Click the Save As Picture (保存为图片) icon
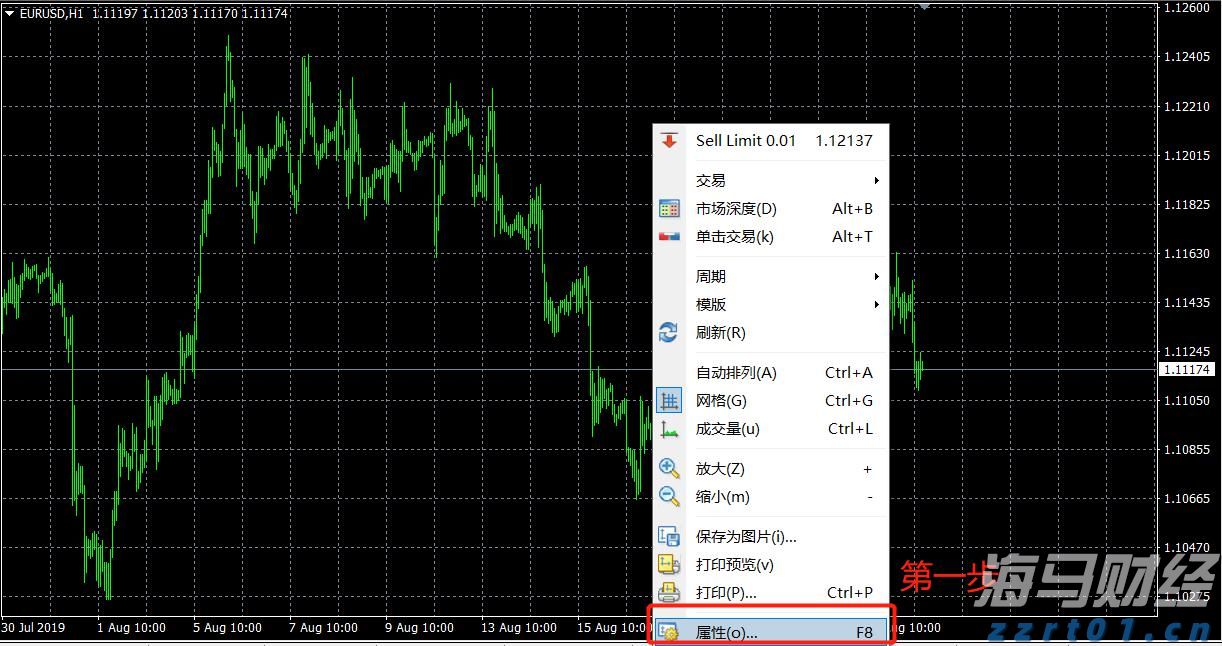1222x646 pixels. [x=669, y=536]
